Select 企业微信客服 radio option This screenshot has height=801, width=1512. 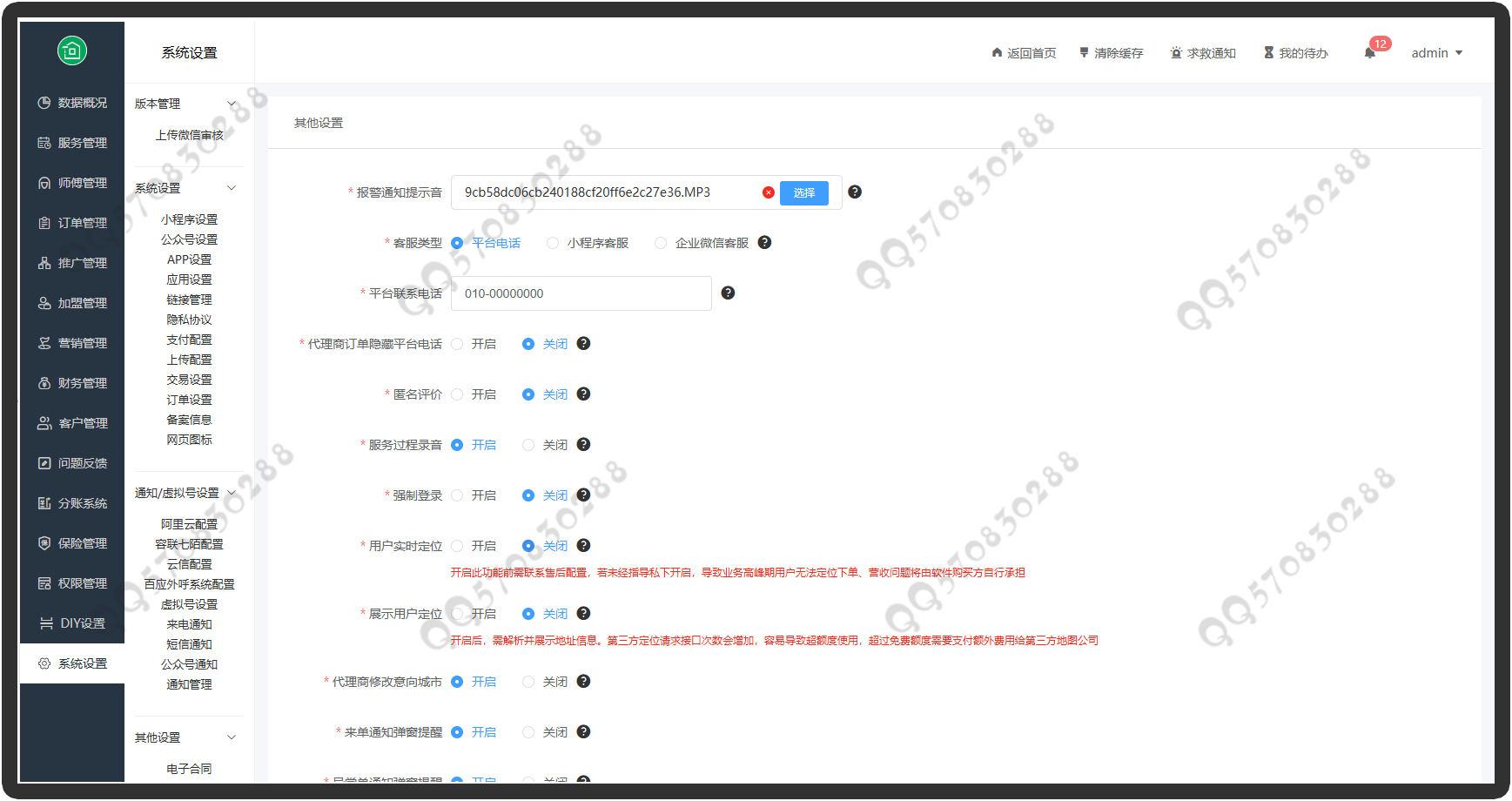pyautogui.click(x=661, y=243)
